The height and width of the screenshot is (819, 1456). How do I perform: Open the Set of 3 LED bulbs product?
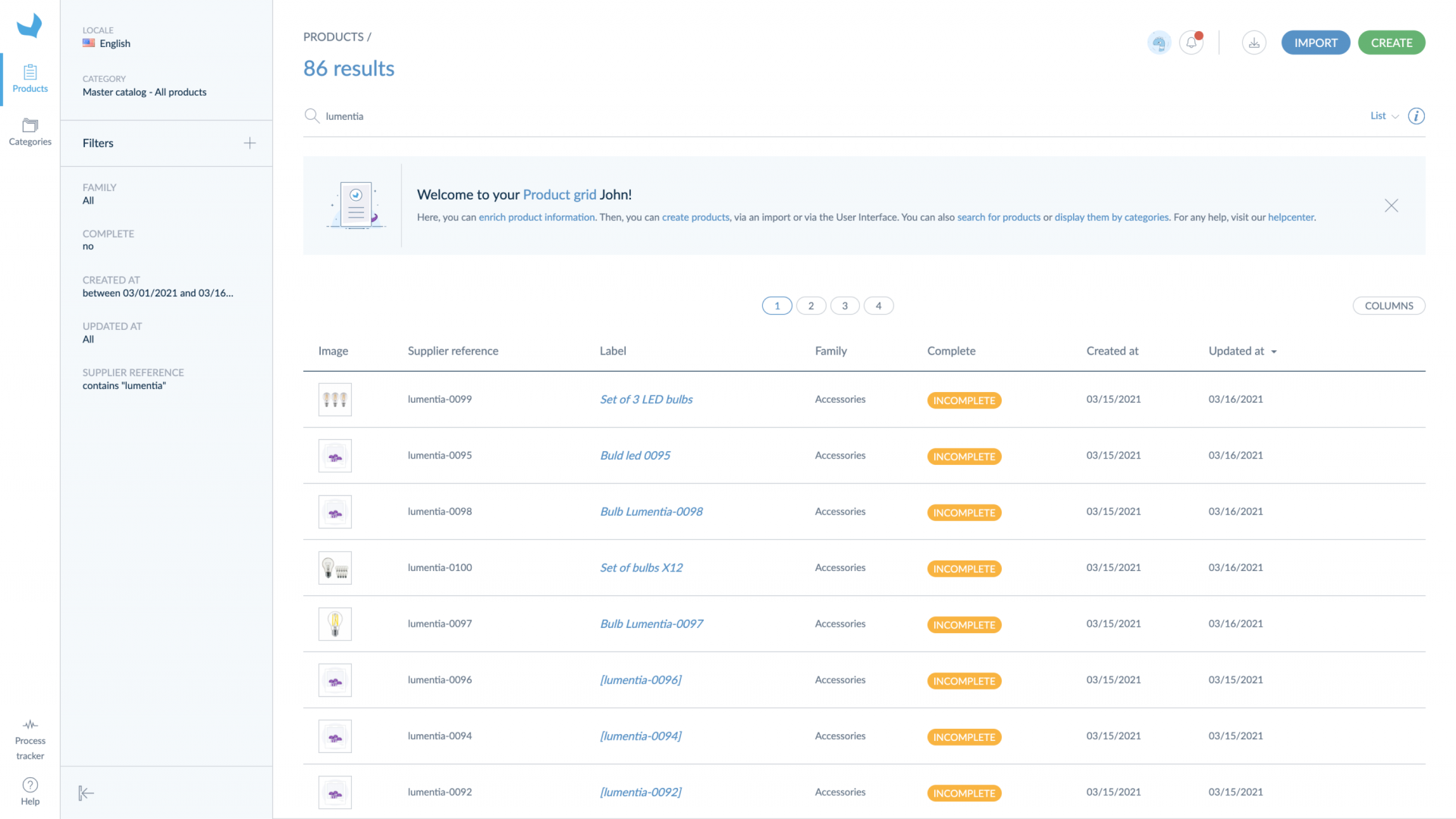(646, 400)
